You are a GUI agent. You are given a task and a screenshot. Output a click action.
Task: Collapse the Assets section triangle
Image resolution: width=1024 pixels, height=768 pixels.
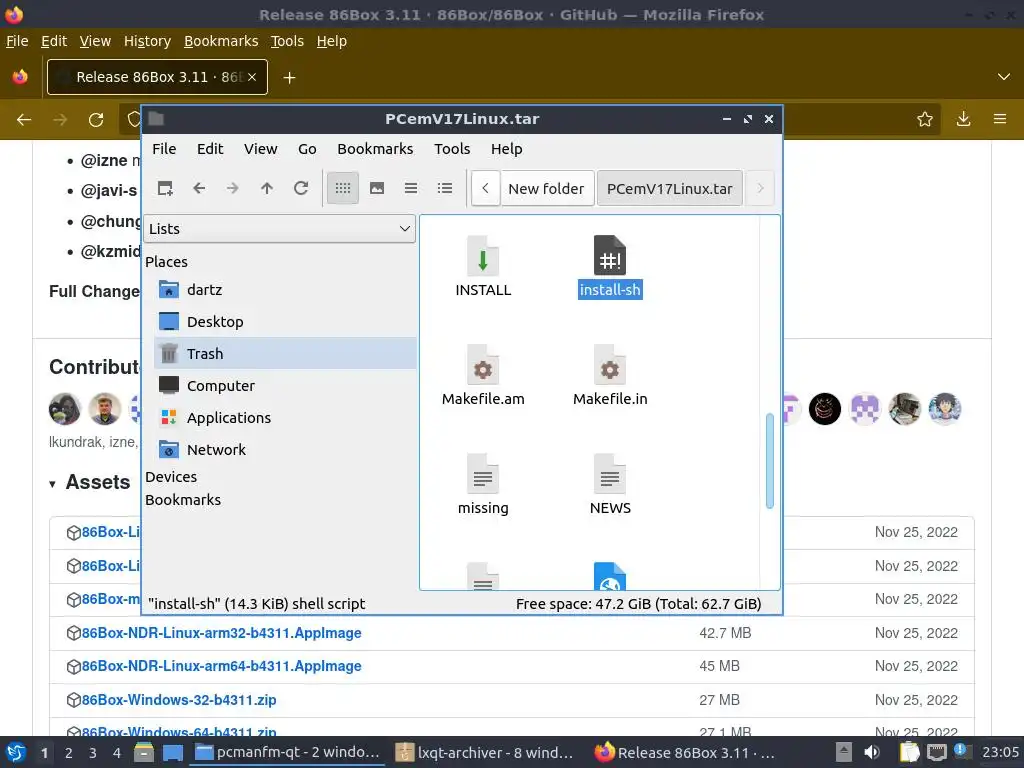pyautogui.click(x=52, y=484)
